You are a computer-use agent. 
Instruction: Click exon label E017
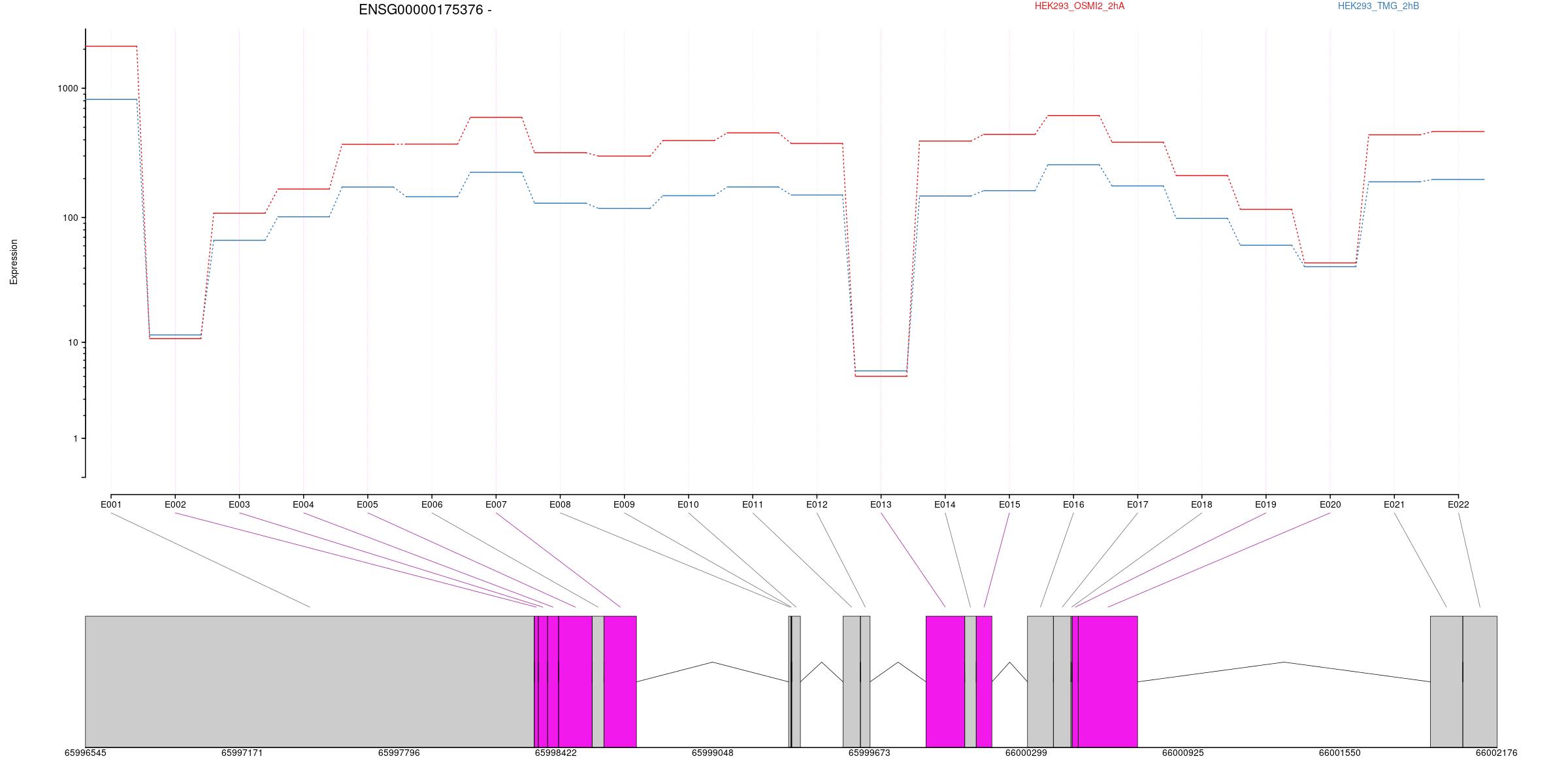click(x=1137, y=504)
